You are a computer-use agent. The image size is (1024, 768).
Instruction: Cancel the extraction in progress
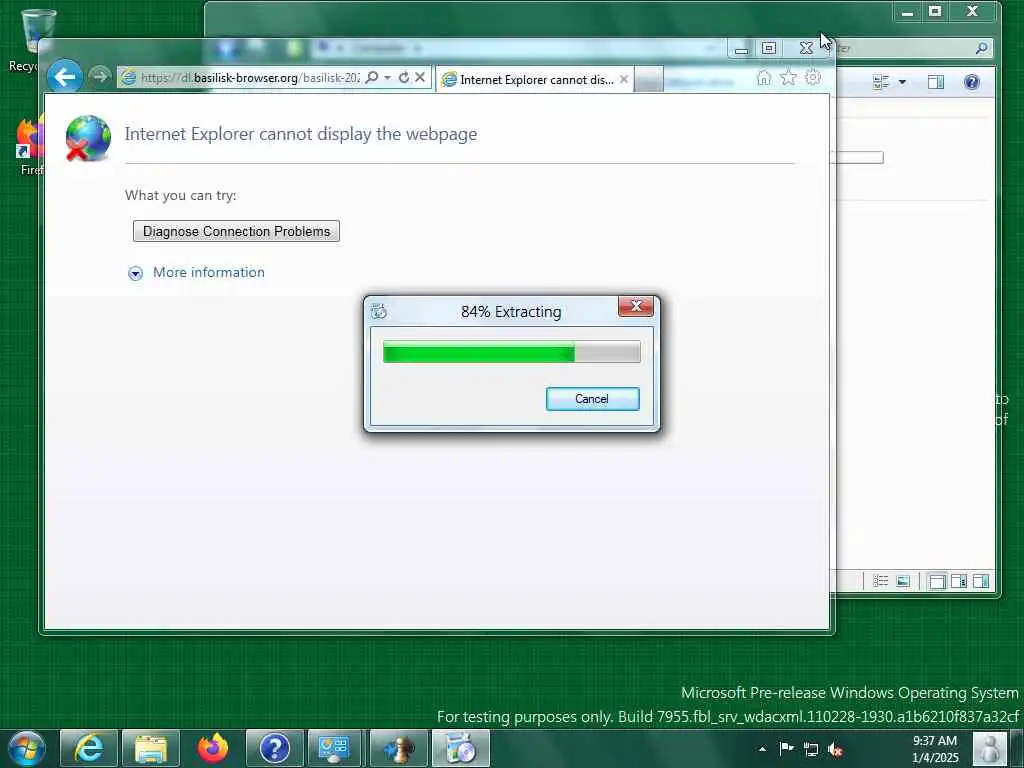point(592,399)
